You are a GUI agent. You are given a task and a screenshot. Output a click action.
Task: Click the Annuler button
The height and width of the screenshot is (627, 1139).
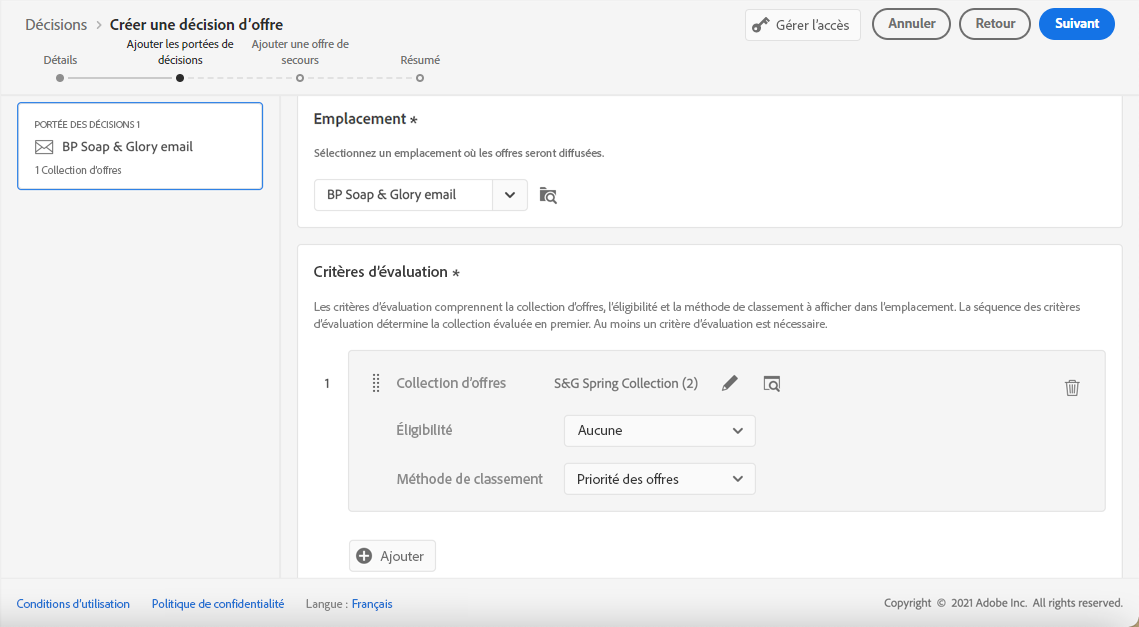(911, 24)
